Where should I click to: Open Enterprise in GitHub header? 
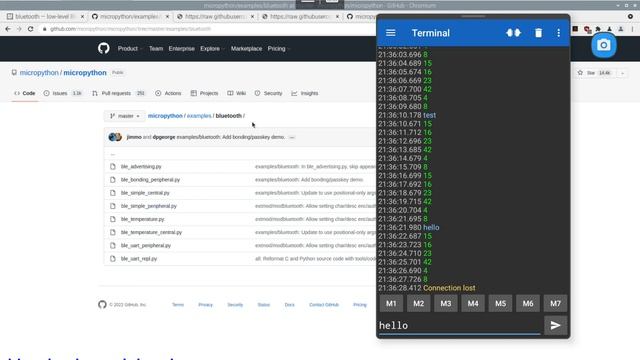[x=181, y=49]
